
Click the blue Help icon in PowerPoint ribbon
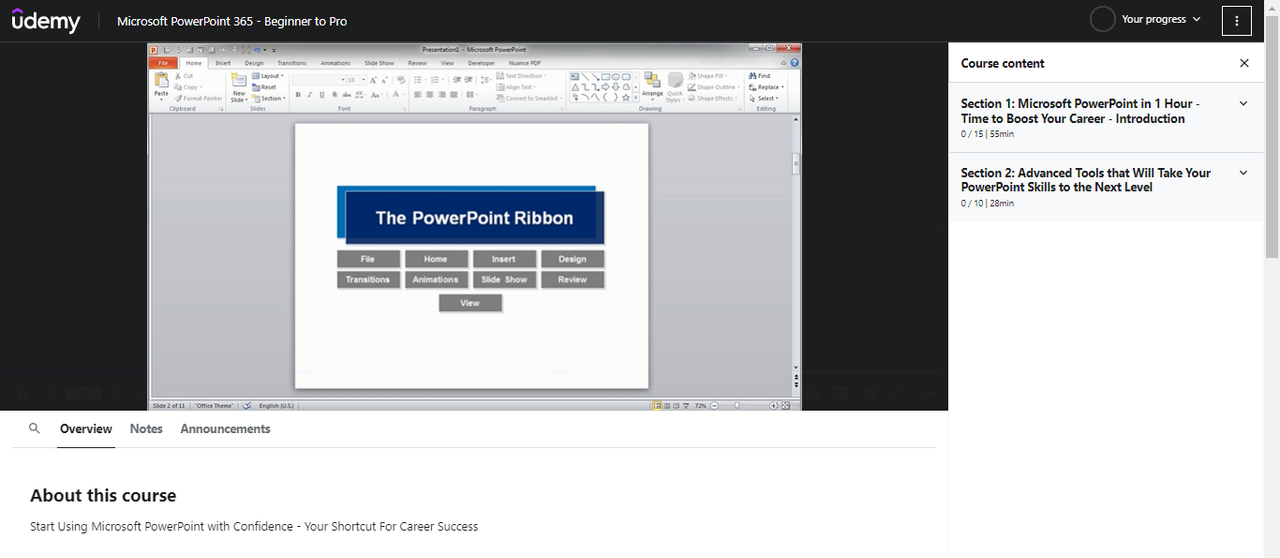pyautogui.click(x=795, y=63)
